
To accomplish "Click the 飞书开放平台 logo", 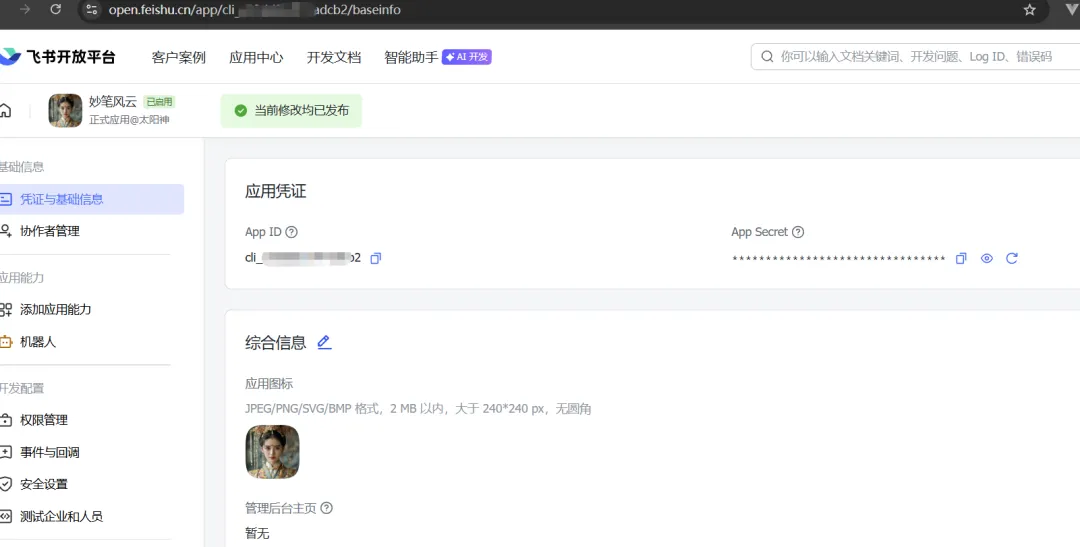I will [58, 57].
